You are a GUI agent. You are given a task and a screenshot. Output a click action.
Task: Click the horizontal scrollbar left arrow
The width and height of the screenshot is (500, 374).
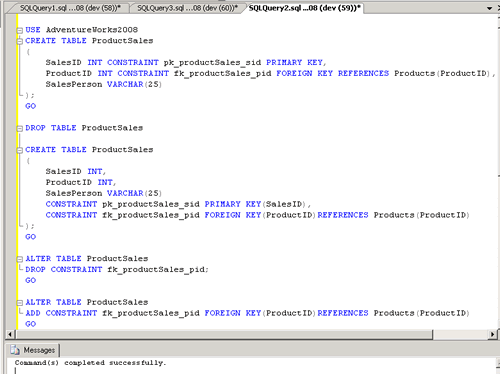[10, 334]
